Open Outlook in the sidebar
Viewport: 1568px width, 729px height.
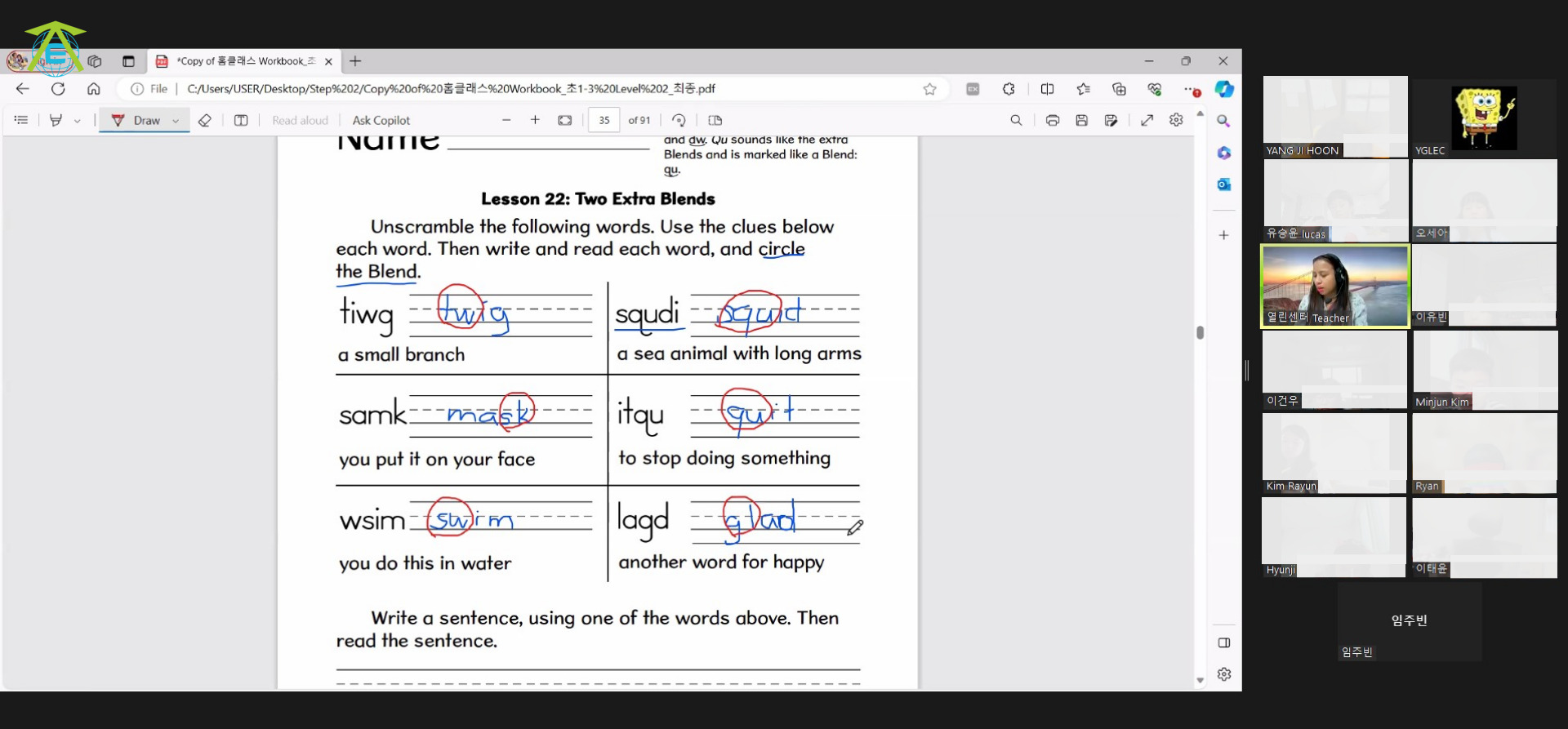pyautogui.click(x=1223, y=184)
